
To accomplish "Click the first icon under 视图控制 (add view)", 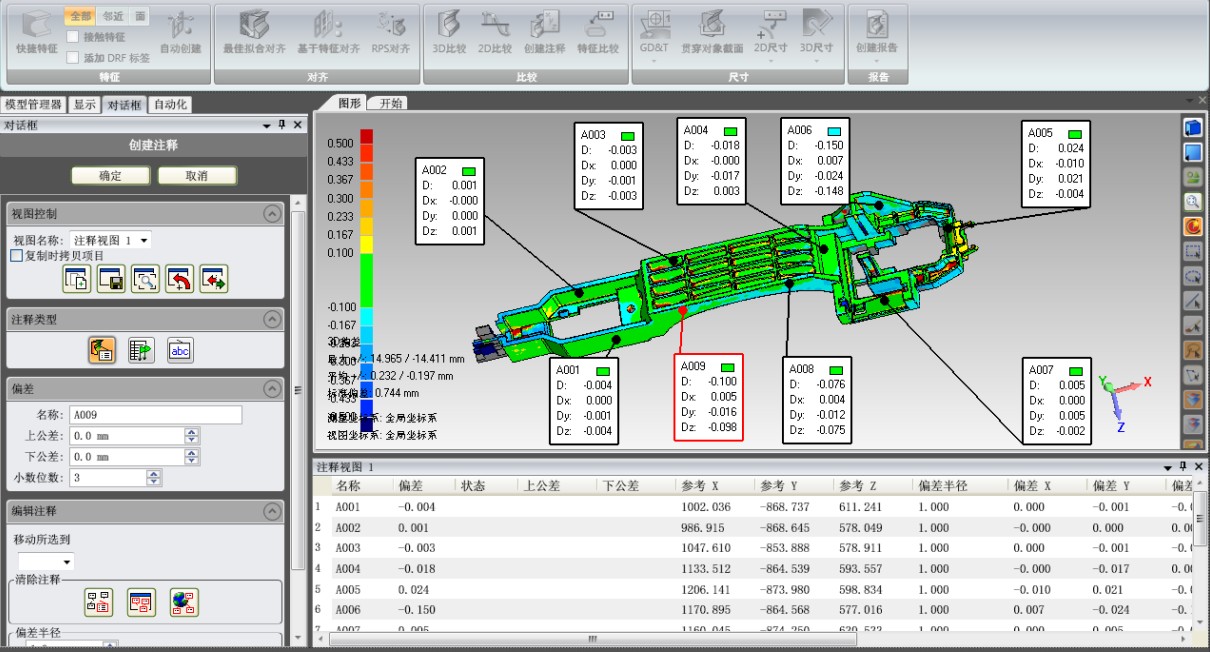I will coord(77,280).
